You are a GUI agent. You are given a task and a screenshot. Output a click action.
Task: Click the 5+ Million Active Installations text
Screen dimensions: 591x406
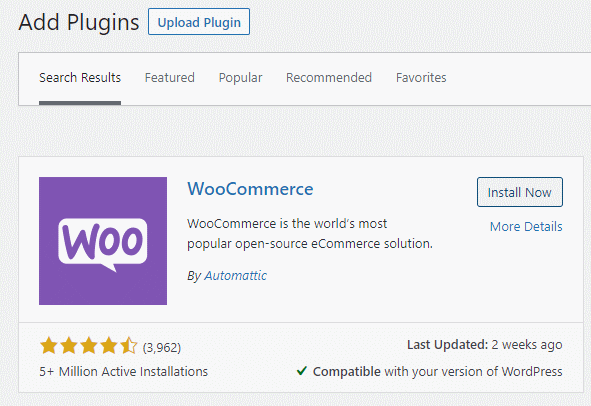(x=124, y=372)
